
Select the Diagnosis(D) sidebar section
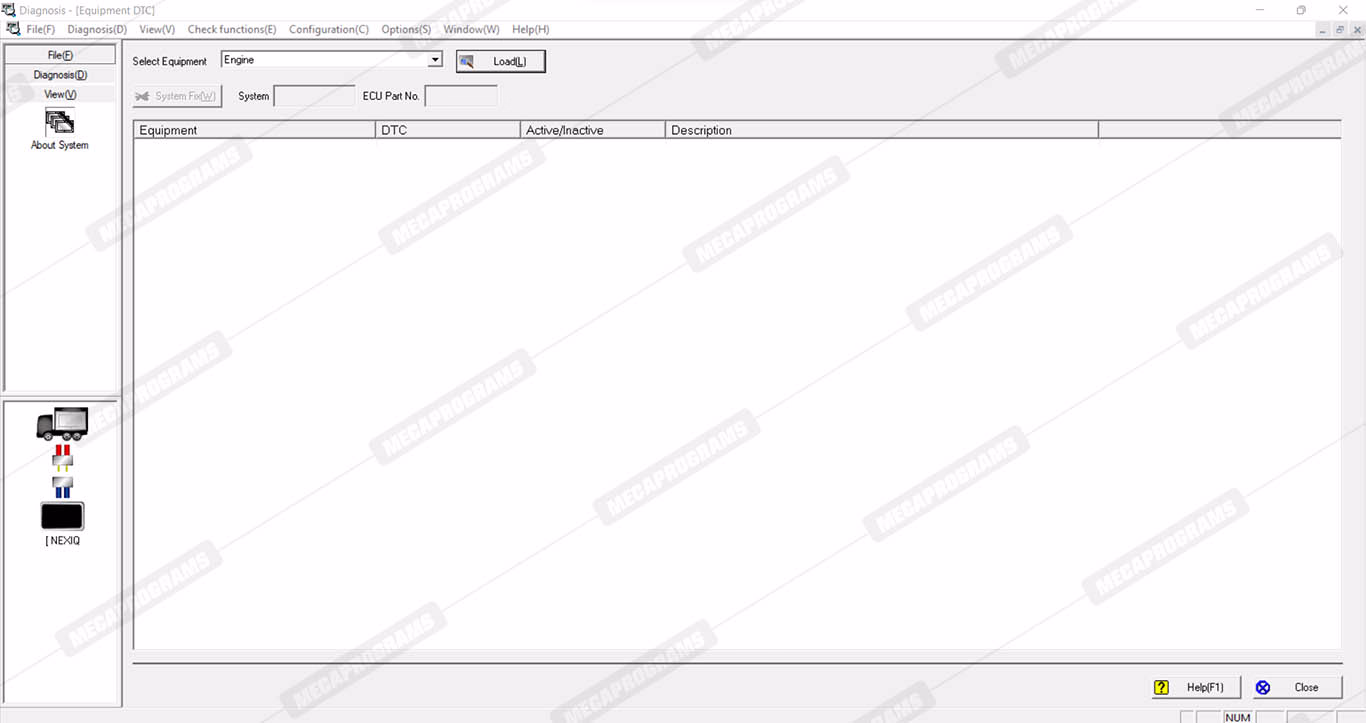(60, 75)
